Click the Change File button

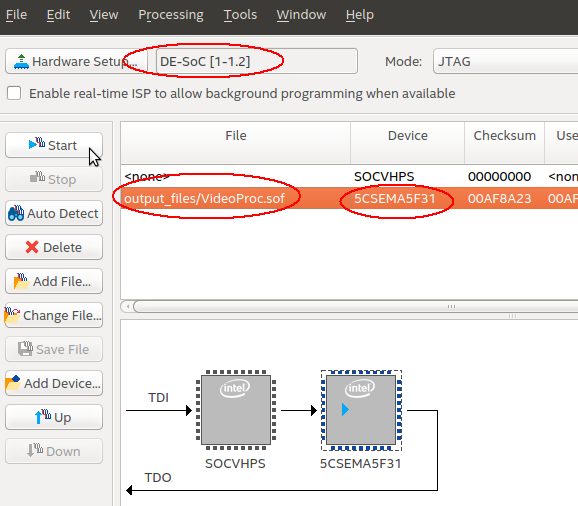54,315
